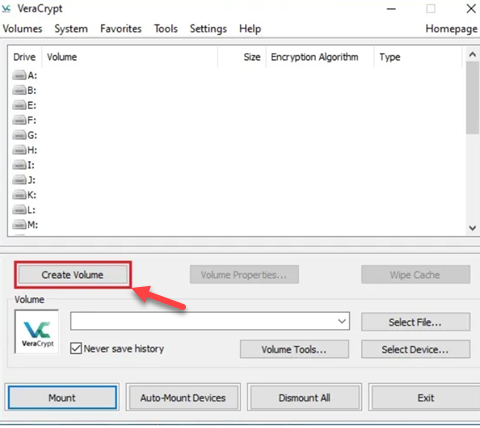Select the "L:" drive letter text

click(x=32, y=210)
